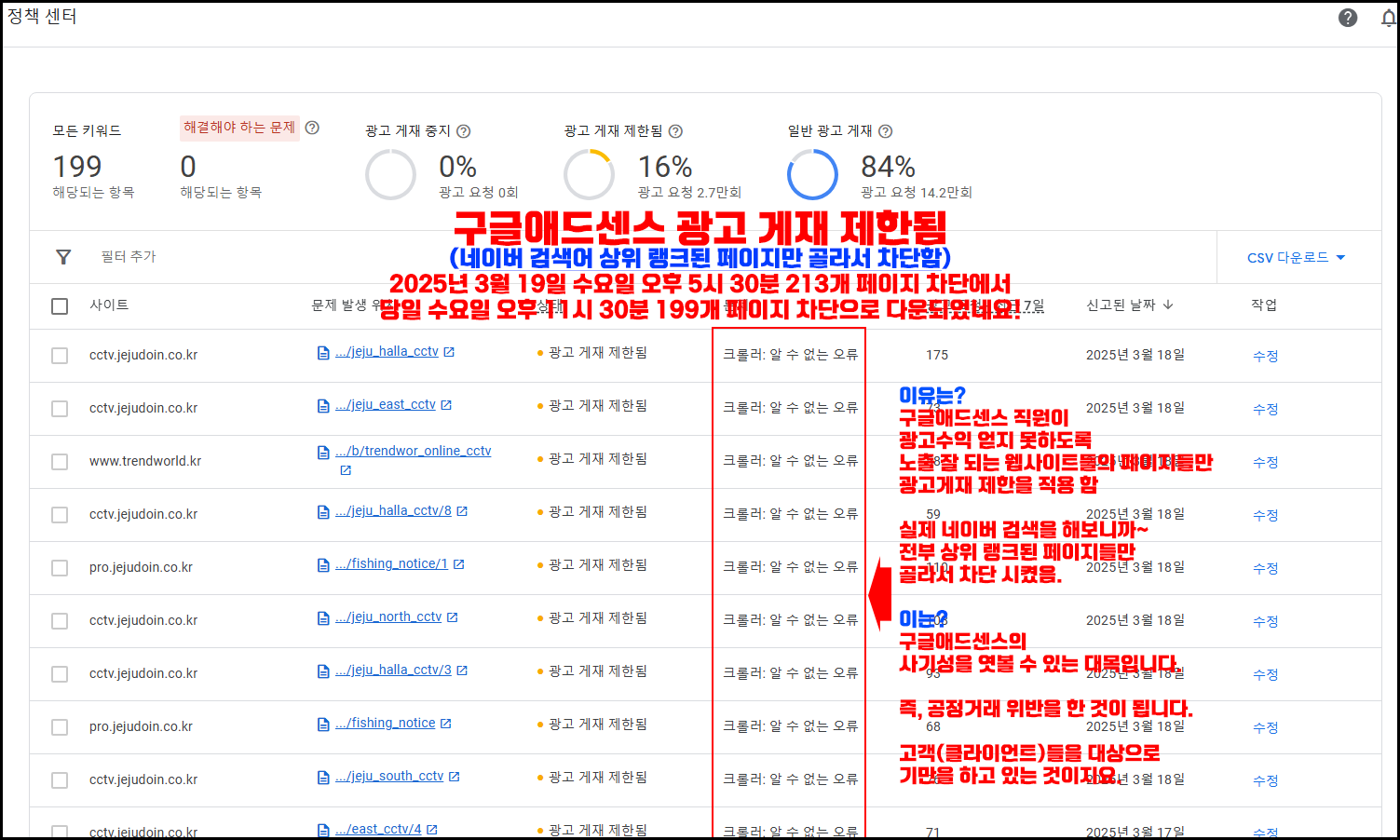Click 크롤러 오류 cell in jeju_east_cctv row
1400x840 pixels.
(790, 407)
